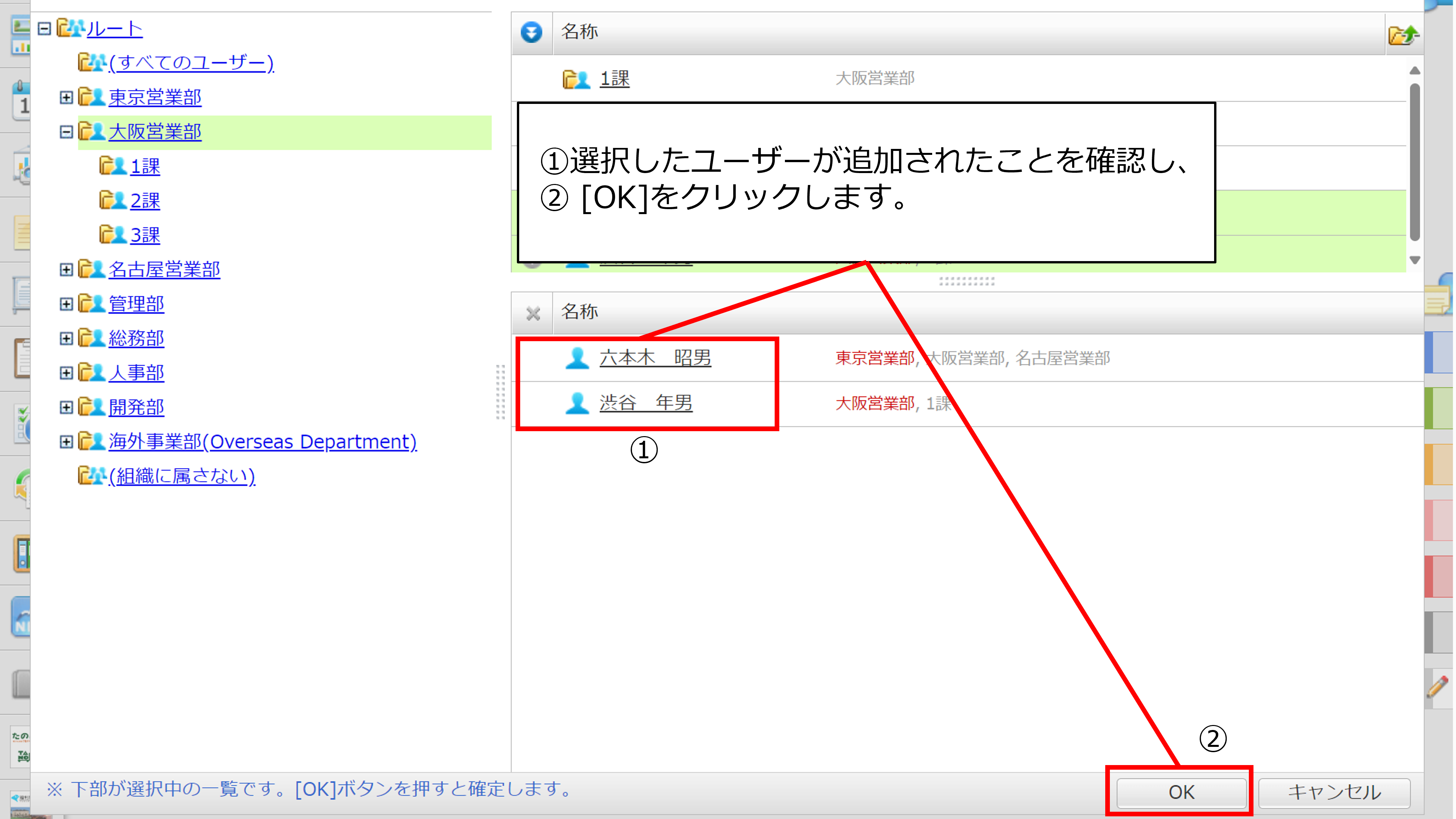The image size is (1456, 819).
Task: Click the user icon beside 六本木 昭男
Action: pyautogui.click(x=577, y=358)
